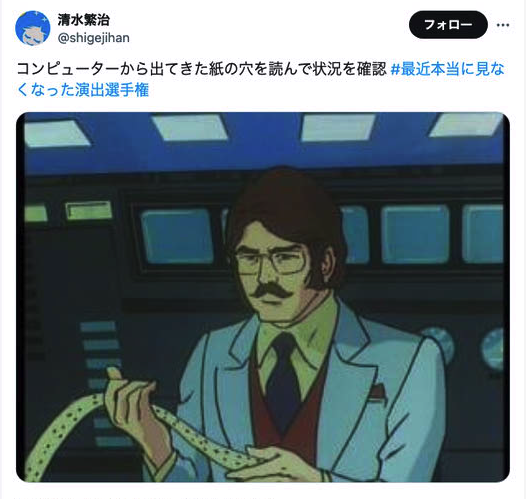Visit the @shigejihan handle link
The height and width of the screenshot is (499, 527).
click(x=93, y=38)
